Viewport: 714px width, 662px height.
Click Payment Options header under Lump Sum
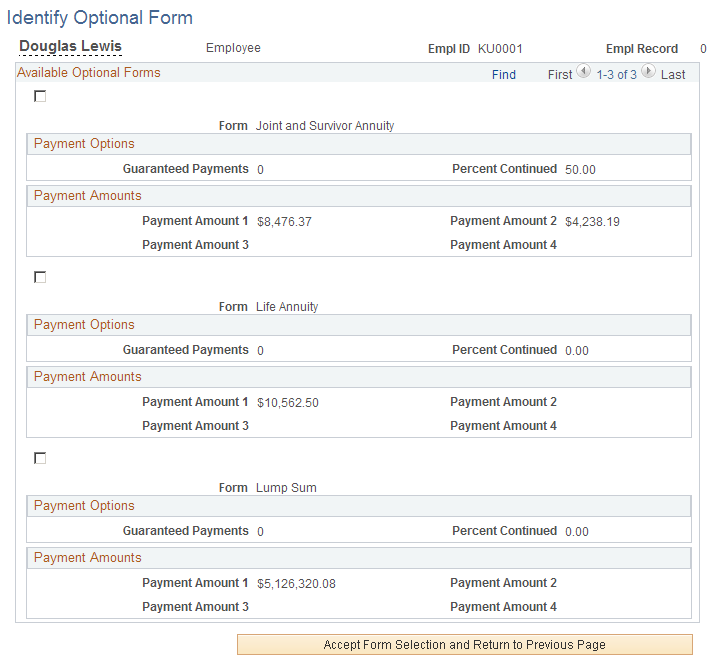[x=84, y=505]
